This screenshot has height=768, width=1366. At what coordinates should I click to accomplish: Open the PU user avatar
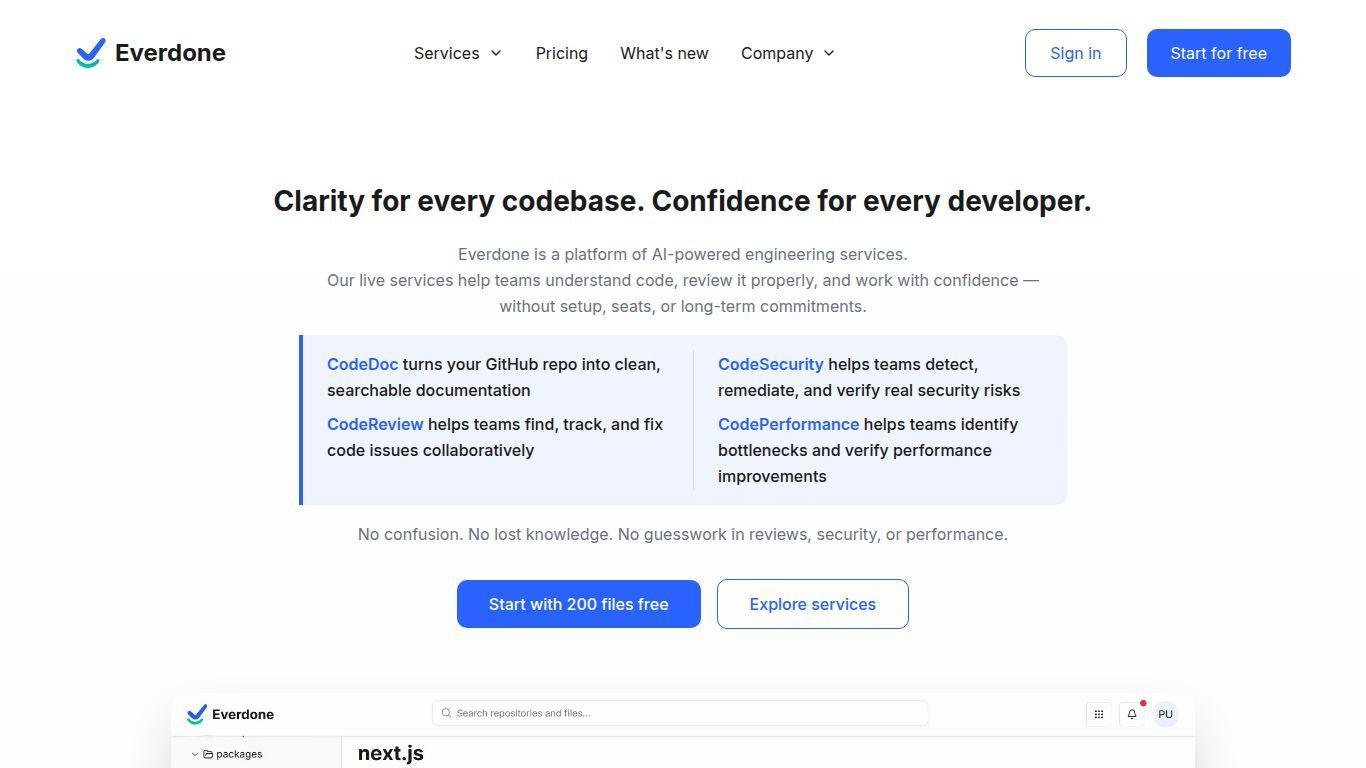(1165, 714)
